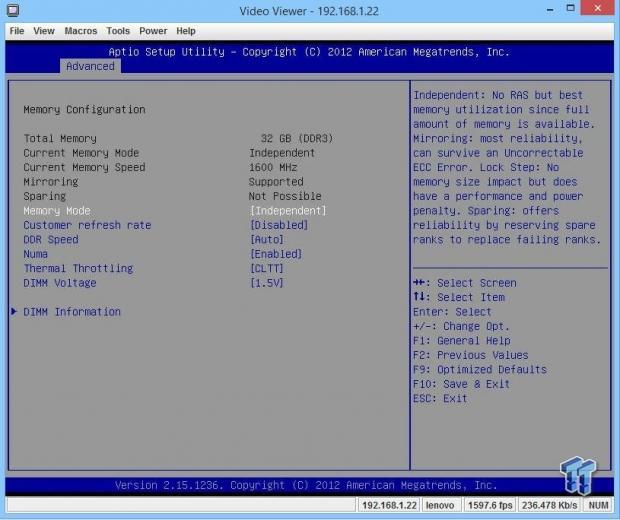Open the View menu
Viewport: 620px width, 520px height.
pos(44,31)
